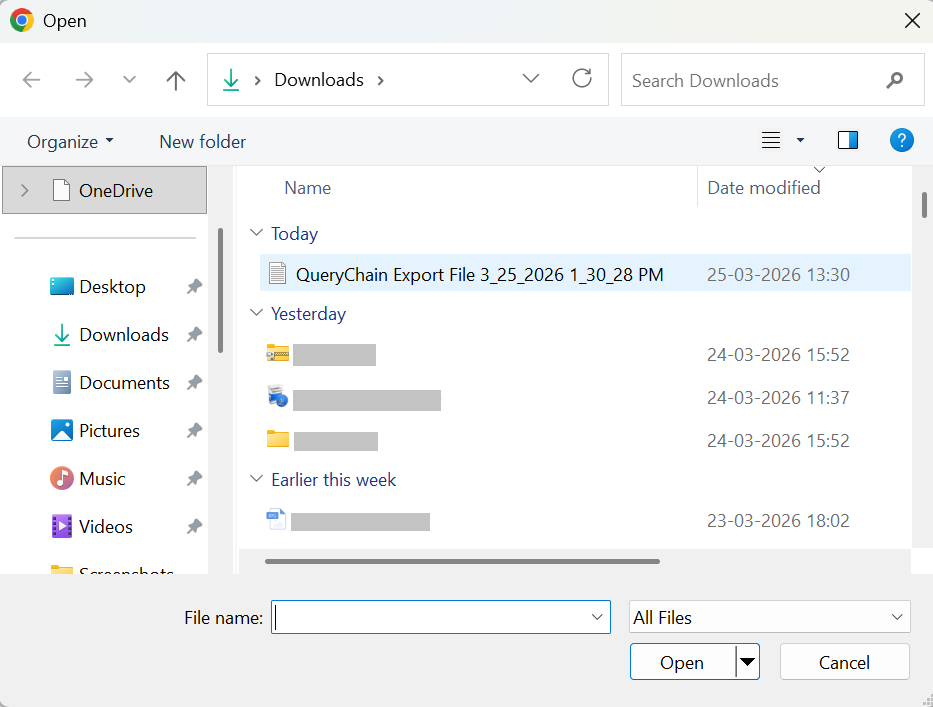Collapse the Today group

pos(256,233)
